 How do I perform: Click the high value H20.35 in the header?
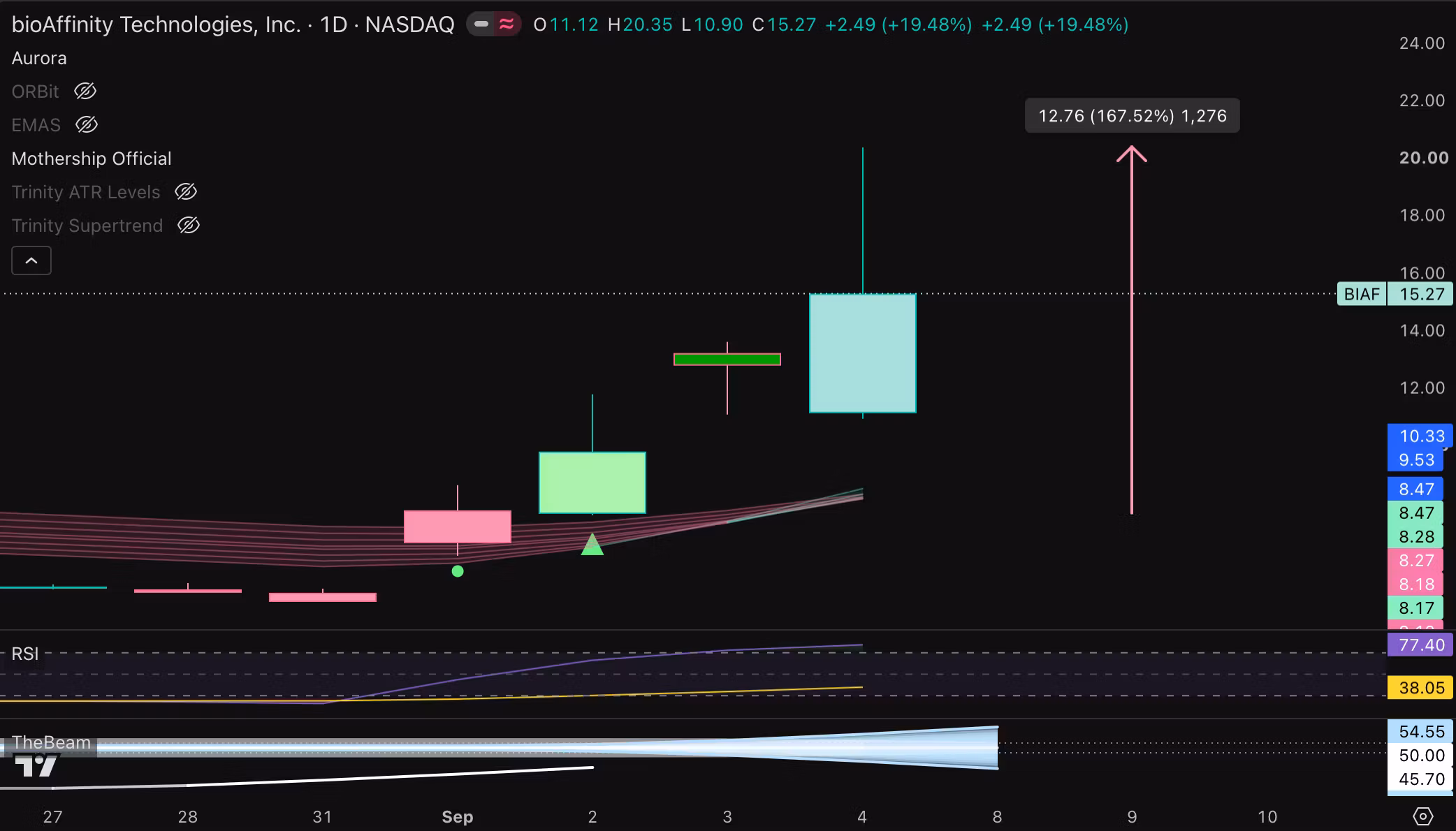point(640,25)
